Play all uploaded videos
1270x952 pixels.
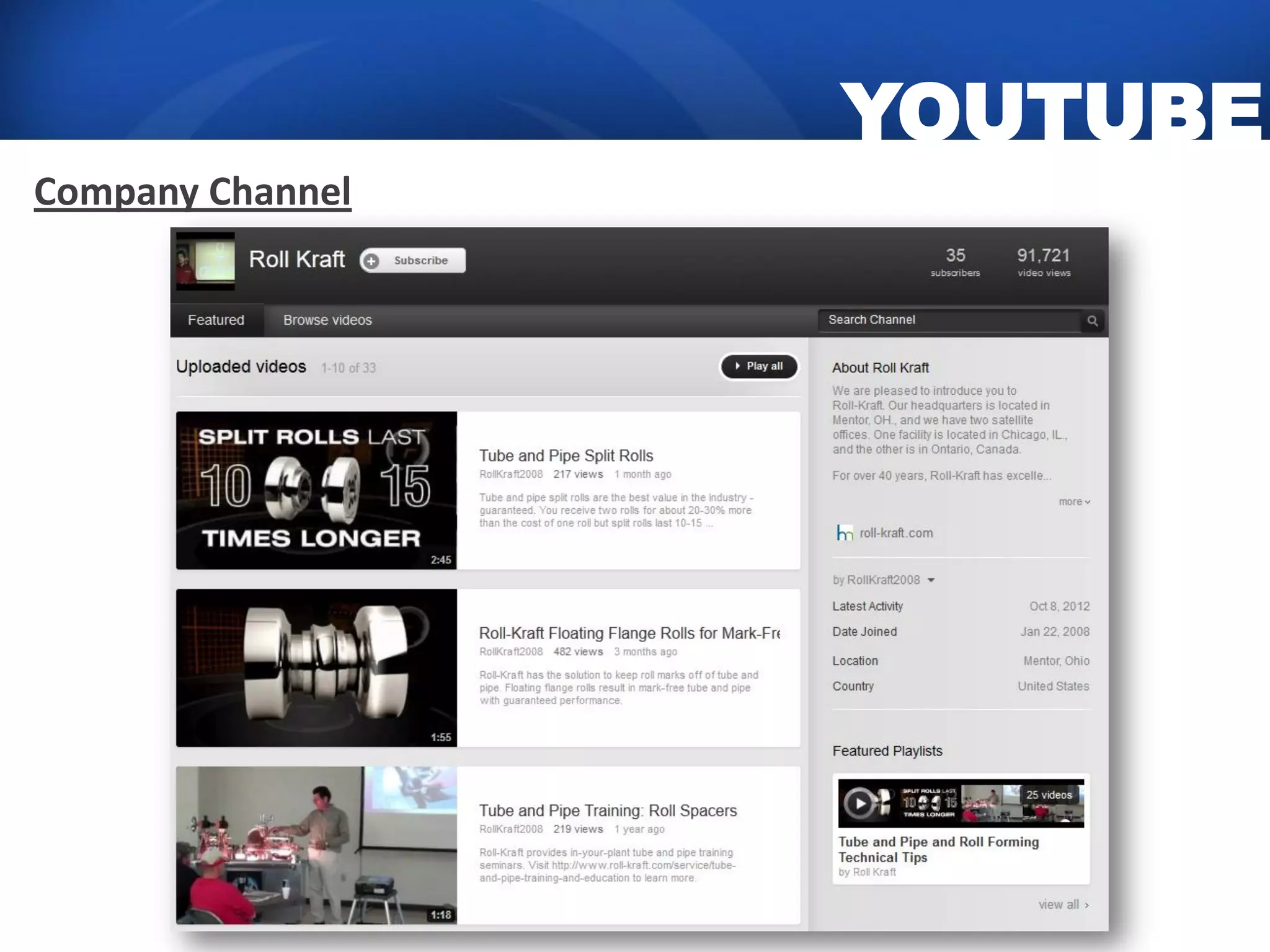coord(758,366)
